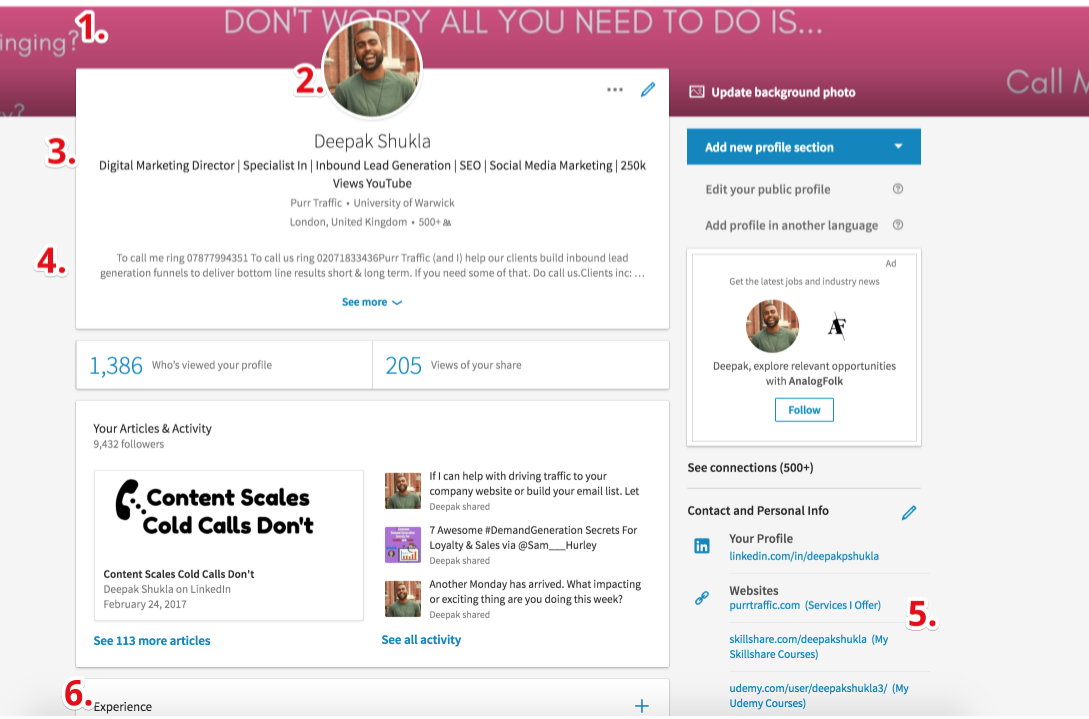1089x719 pixels.
Task: Click the photo icon beside Update background photo
Action: [695, 91]
